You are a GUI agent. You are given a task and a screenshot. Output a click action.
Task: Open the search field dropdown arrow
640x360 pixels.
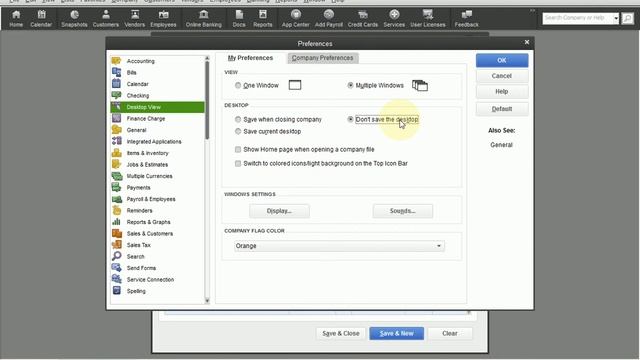pos(616,18)
